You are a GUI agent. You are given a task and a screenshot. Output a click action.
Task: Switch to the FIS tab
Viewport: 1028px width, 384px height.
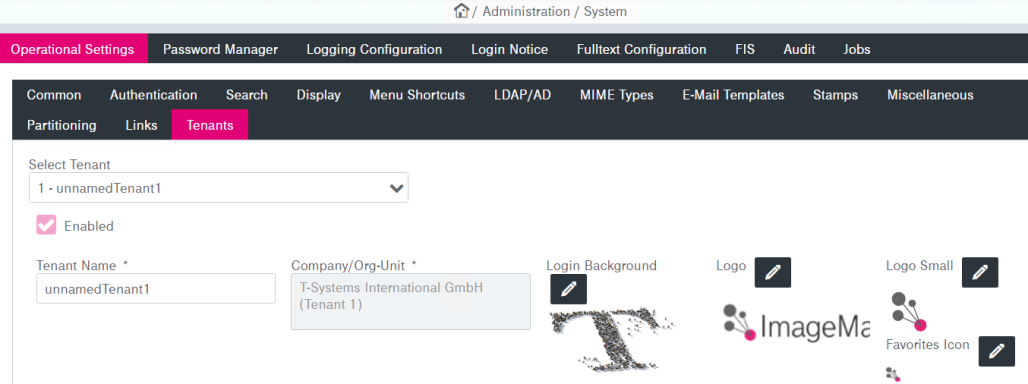[x=745, y=49]
